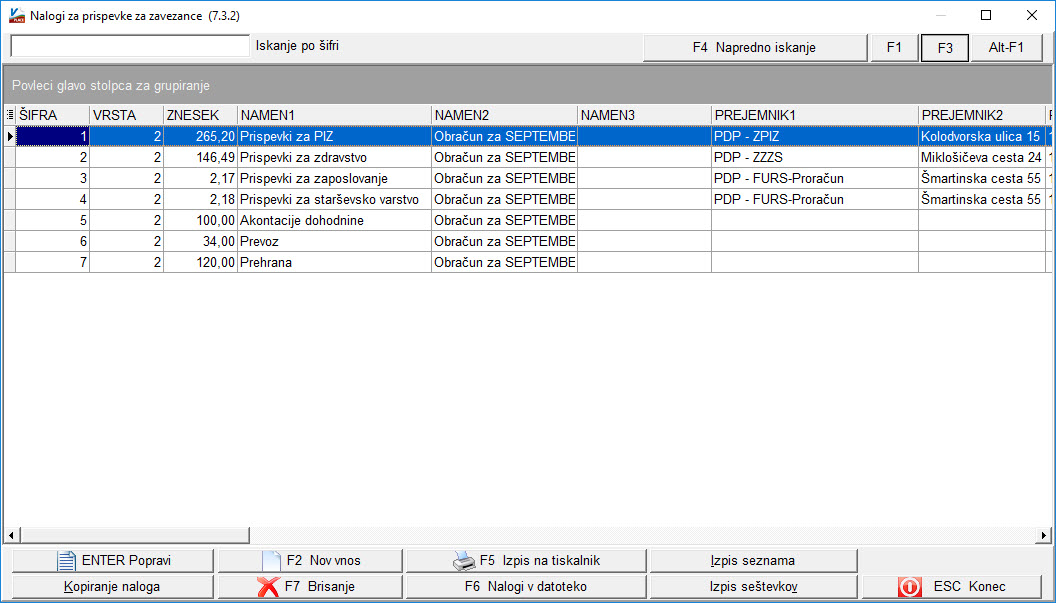The height and width of the screenshot is (603, 1056).
Task: Click the PDP - ZPIZ recipient cell
Action: (815, 137)
